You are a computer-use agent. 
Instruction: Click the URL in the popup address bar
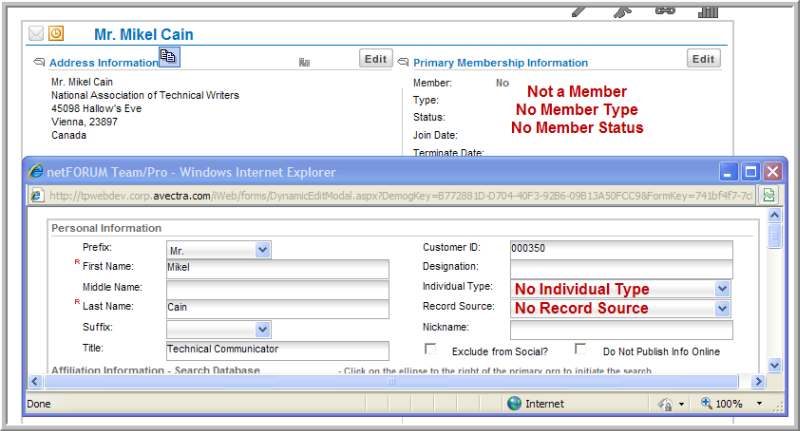click(401, 196)
